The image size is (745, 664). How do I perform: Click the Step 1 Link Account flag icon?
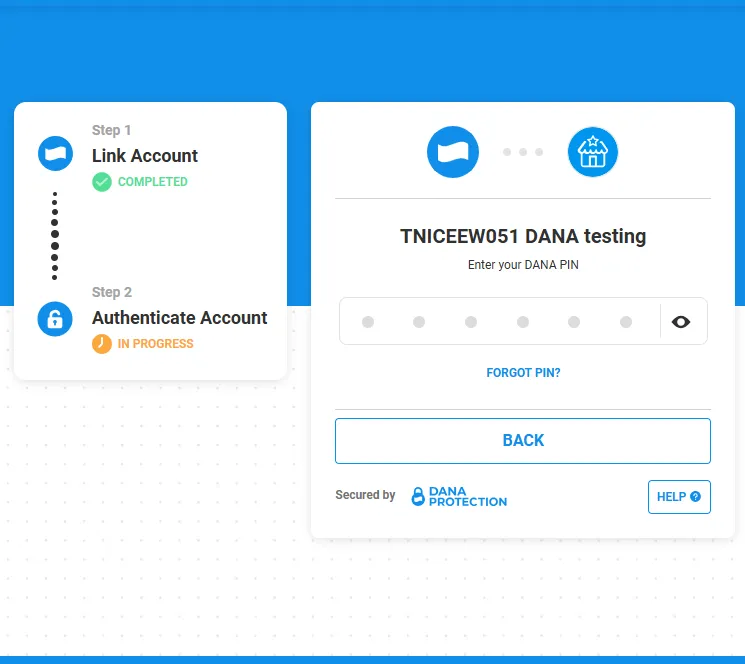(55, 153)
